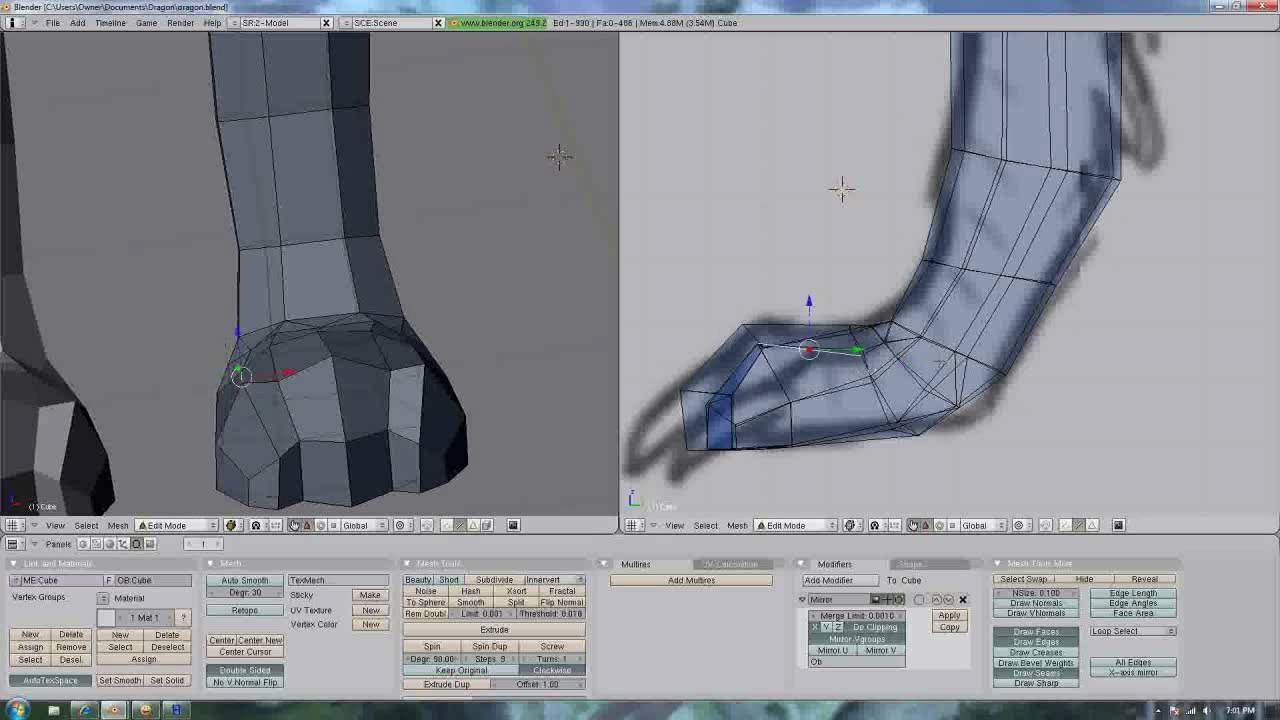Click the material color swatch
Viewport: 1280px width, 720px height.
(107, 617)
